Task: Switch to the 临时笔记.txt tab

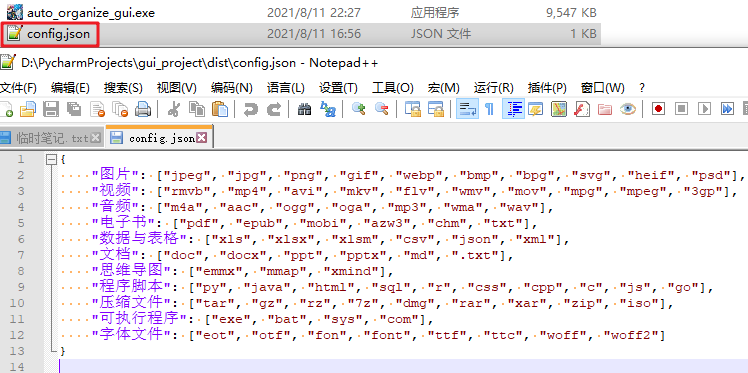Action: click(x=52, y=138)
